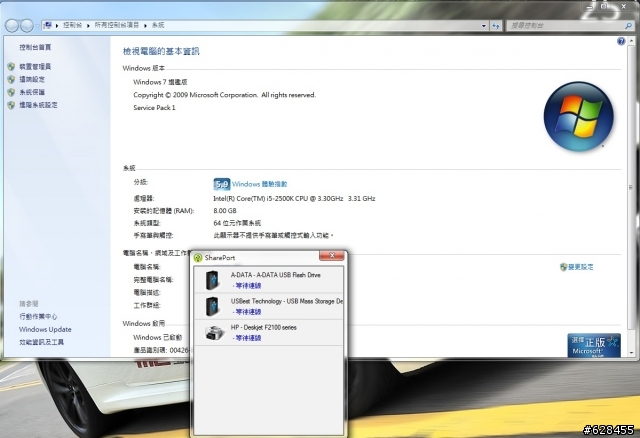Image resolution: width=640 pixels, height=438 pixels.
Task: Select A-DATA USB Flash Drive in SharePort
Action: (x=269, y=280)
